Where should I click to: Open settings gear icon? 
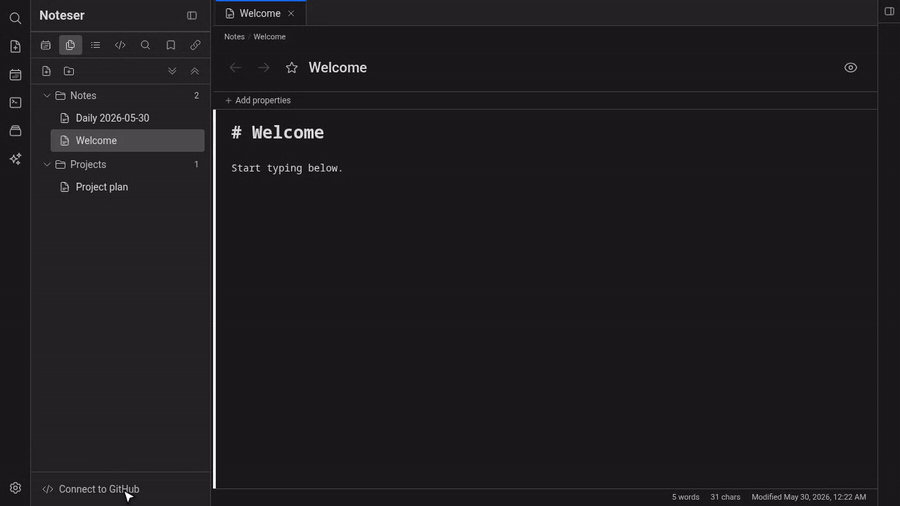15,488
